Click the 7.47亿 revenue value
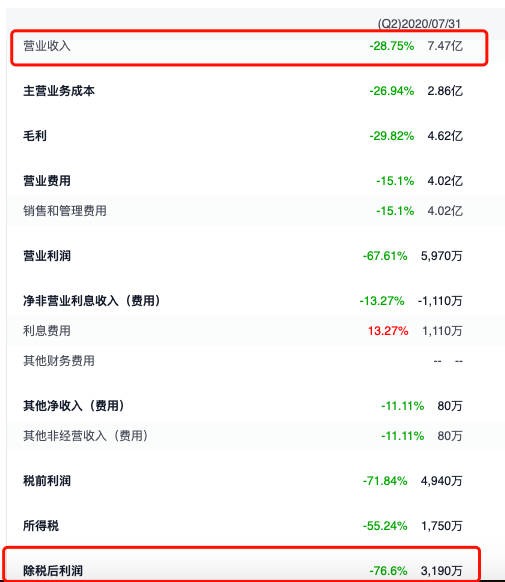Viewport: 505px width, 582px height. point(445,46)
